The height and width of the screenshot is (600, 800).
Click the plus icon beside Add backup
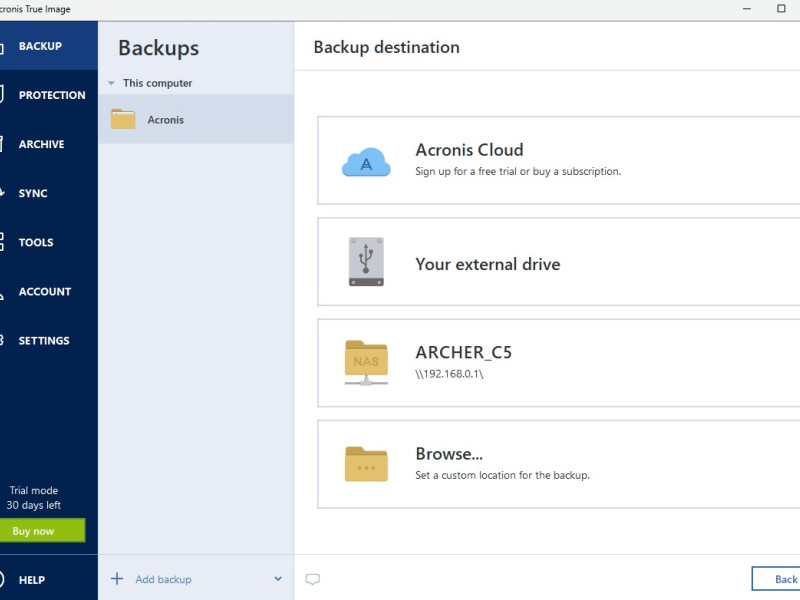(117, 579)
